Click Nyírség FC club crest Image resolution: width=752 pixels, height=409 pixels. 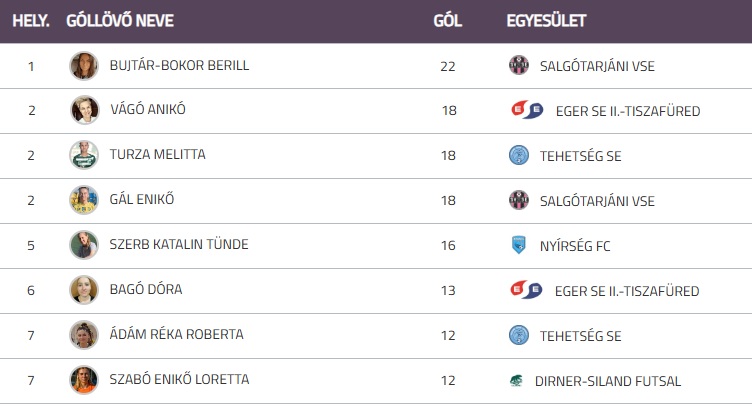tap(518, 245)
